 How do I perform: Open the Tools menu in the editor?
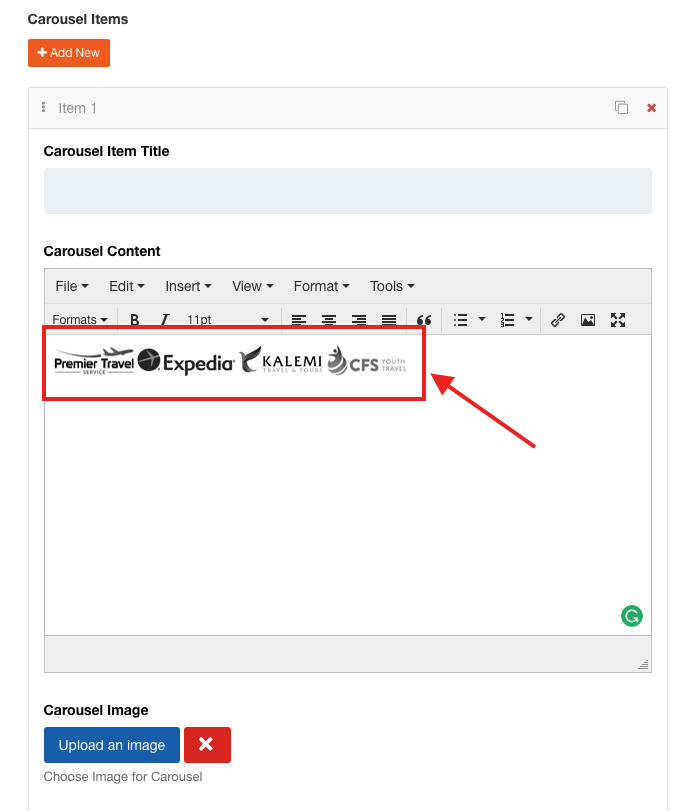pos(392,286)
